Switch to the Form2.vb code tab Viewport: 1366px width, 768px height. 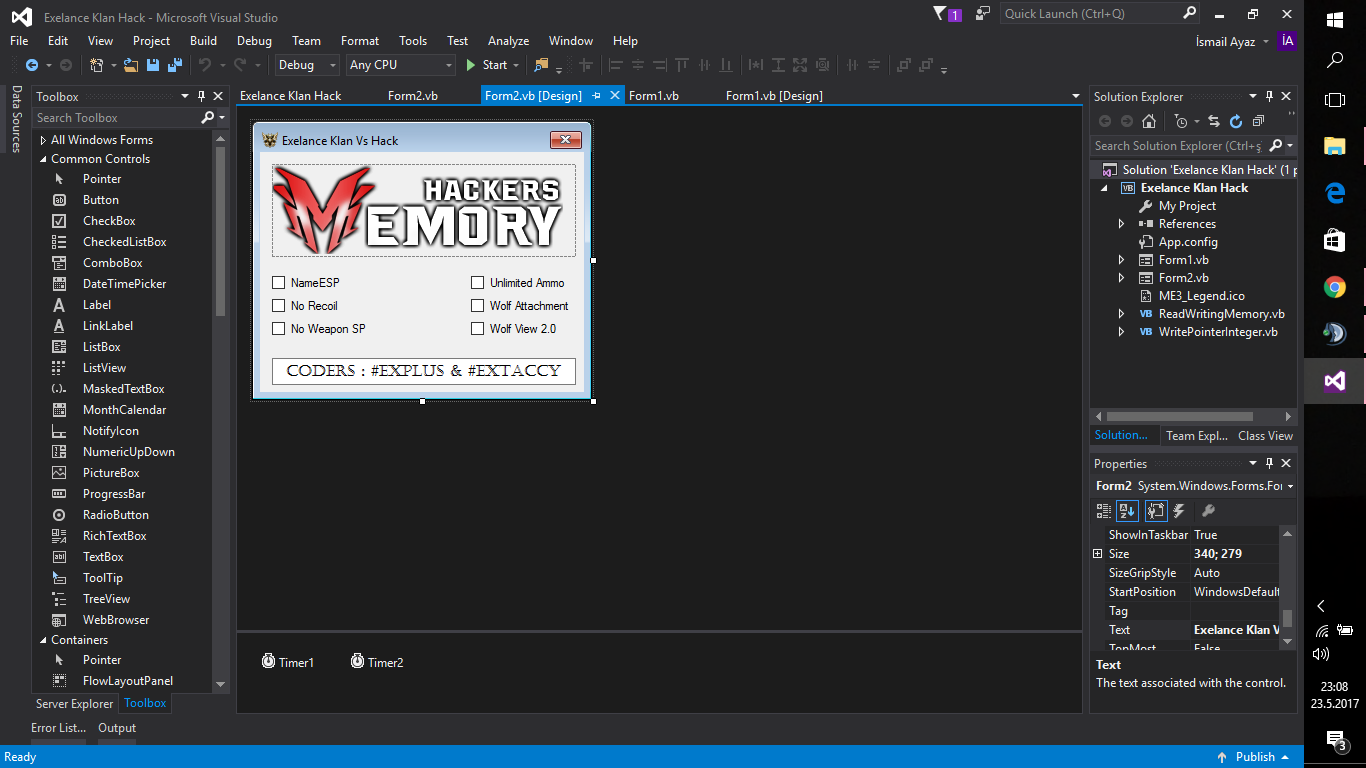pyautogui.click(x=412, y=96)
